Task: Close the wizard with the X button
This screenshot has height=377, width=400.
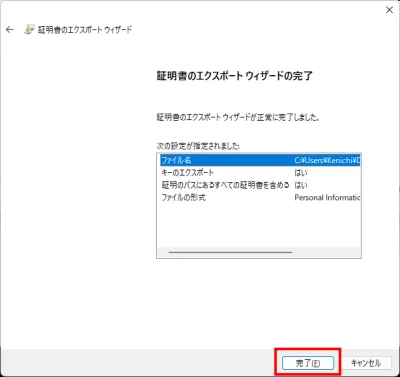Action: [389, 10]
